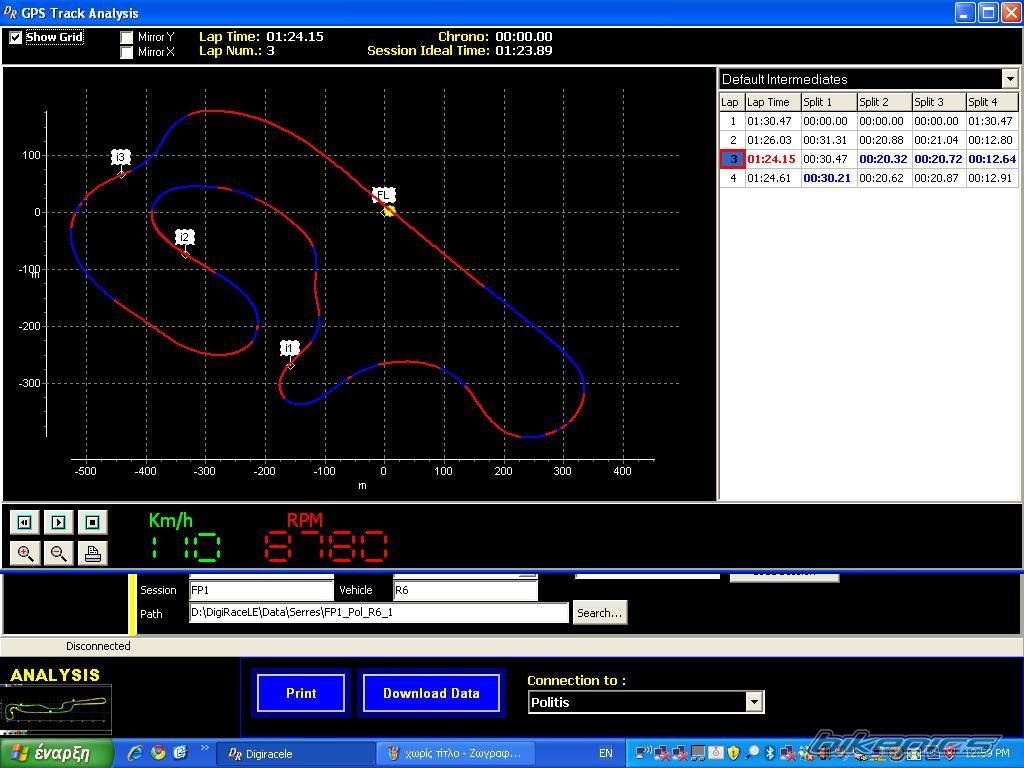Zoom out of the track map
Viewport: 1024px width, 768px height.
(59, 553)
